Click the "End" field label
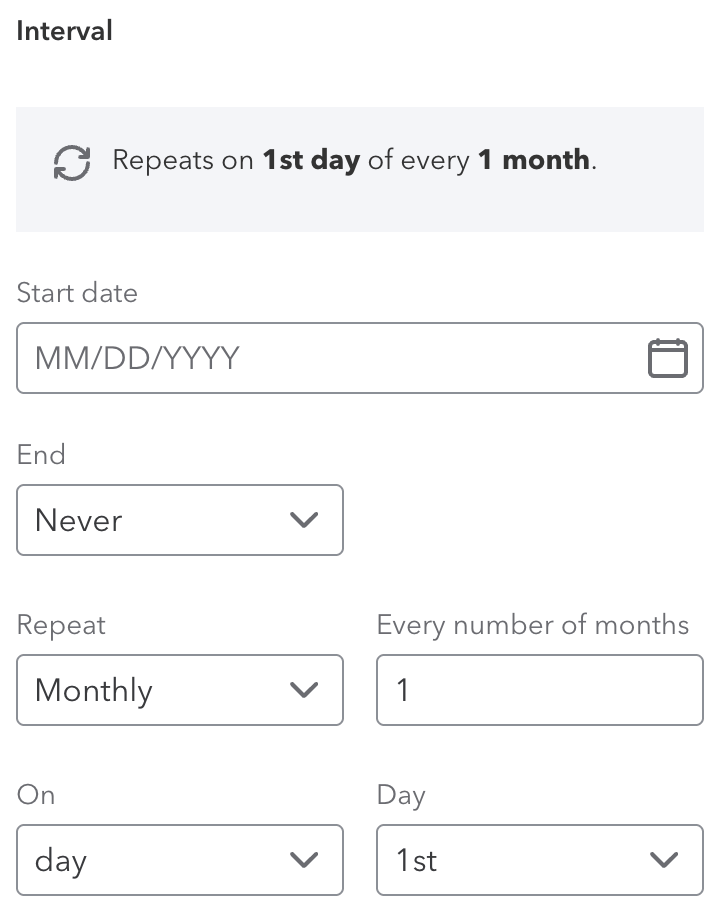 tap(41, 455)
